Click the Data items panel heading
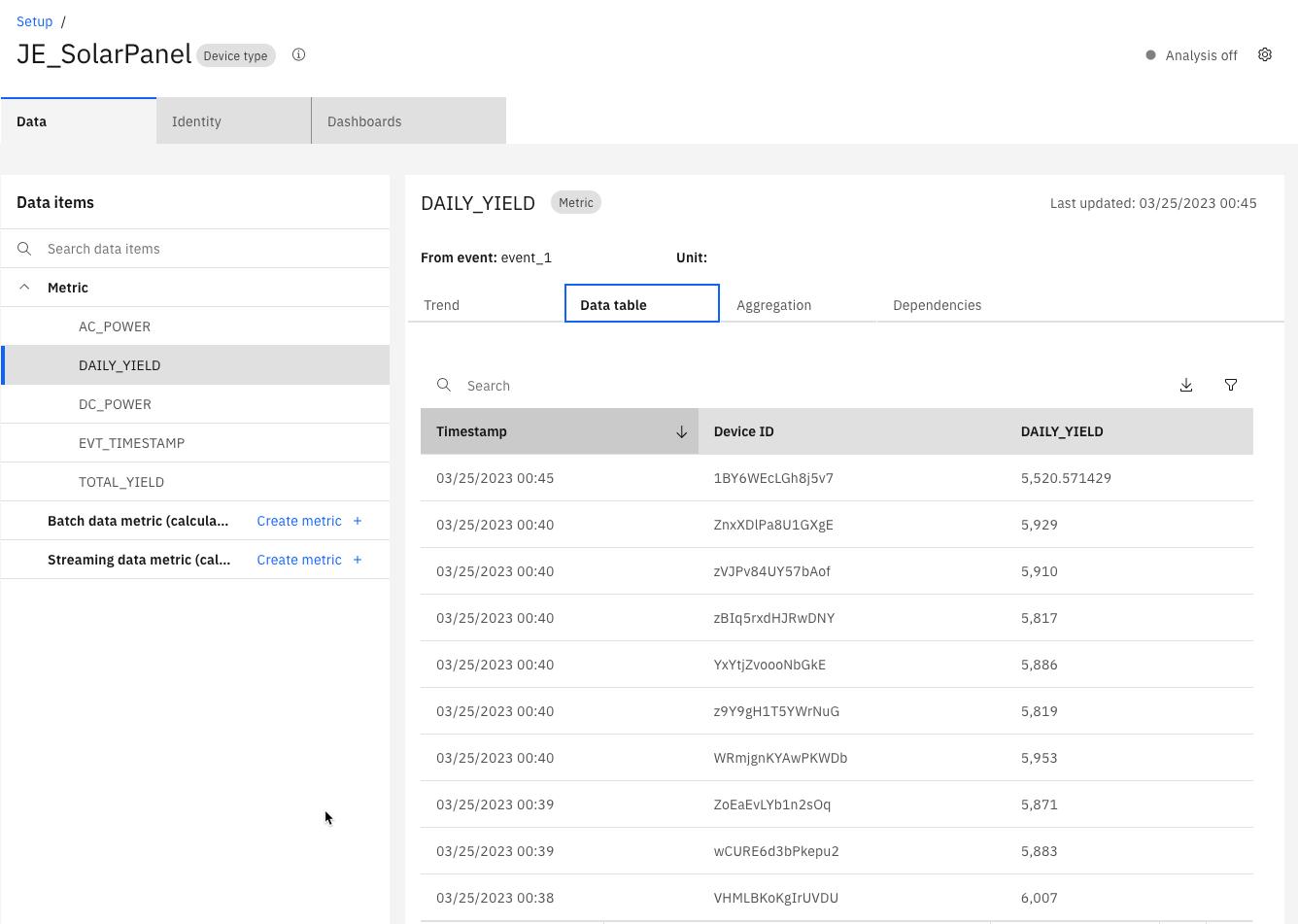The height and width of the screenshot is (924, 1298). click(55, 202)
